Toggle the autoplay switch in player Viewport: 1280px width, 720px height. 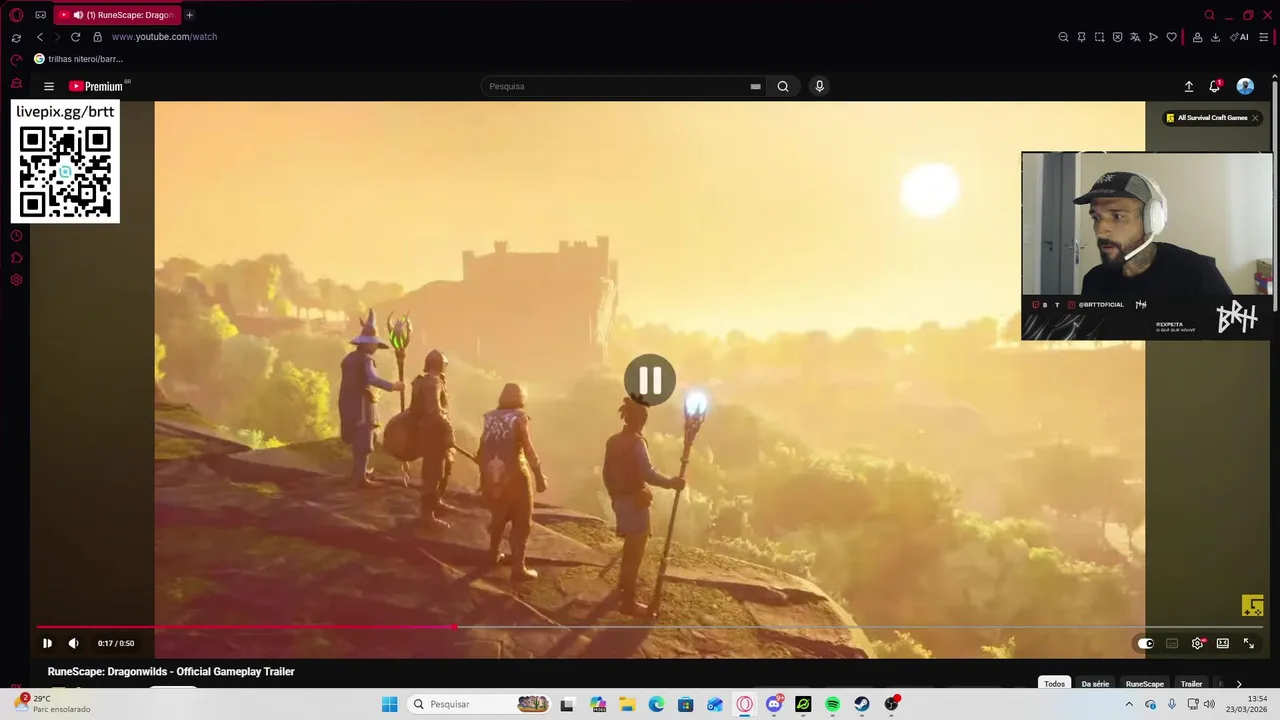1146,643
